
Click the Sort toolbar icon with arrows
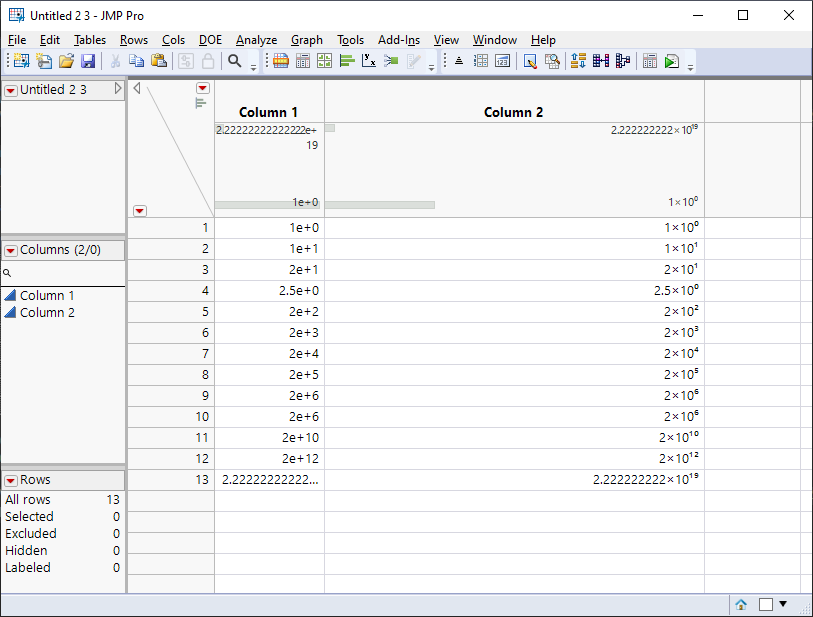pos(579,61)
